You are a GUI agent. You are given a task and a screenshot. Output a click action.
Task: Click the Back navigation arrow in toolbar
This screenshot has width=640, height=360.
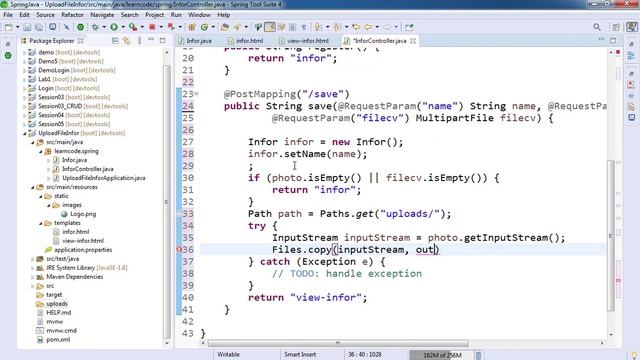[368, 27]
